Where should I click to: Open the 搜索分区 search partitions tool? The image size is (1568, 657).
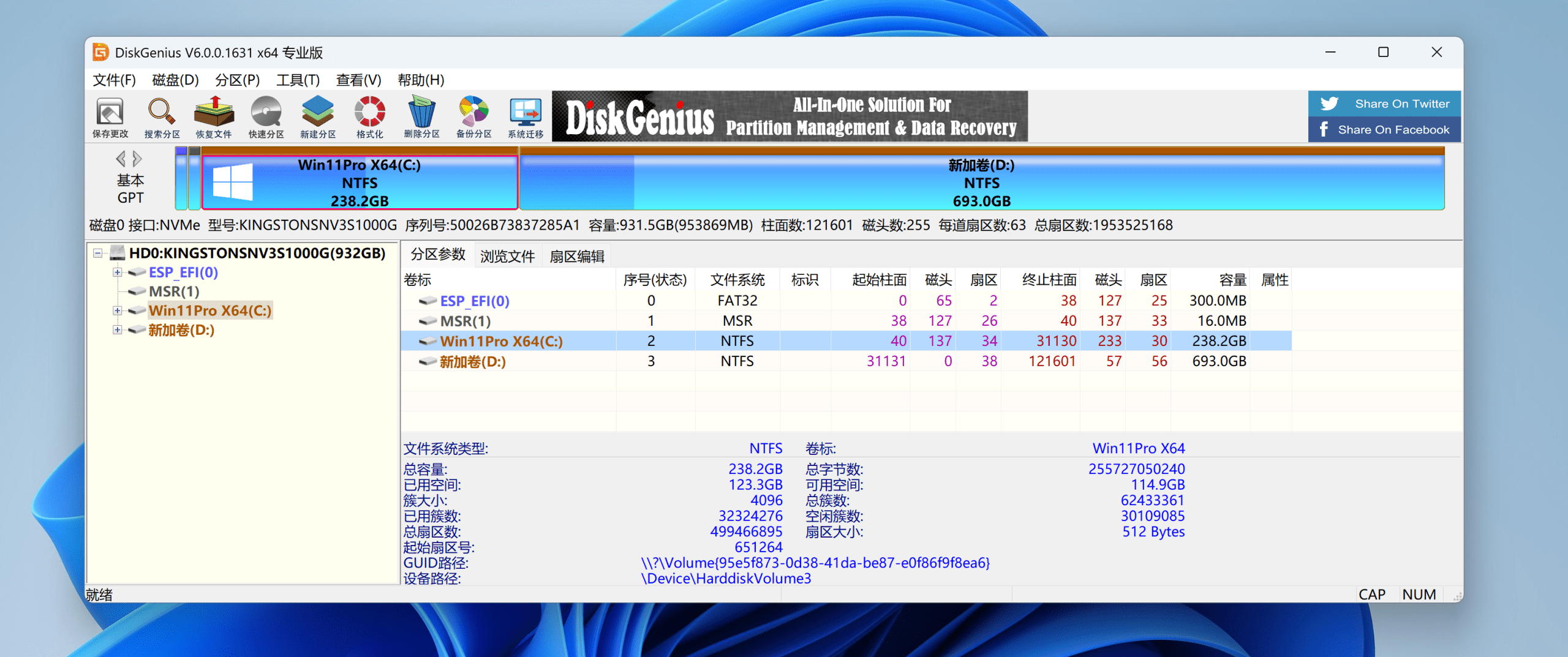pyautogui.click(x=162, y=117)
